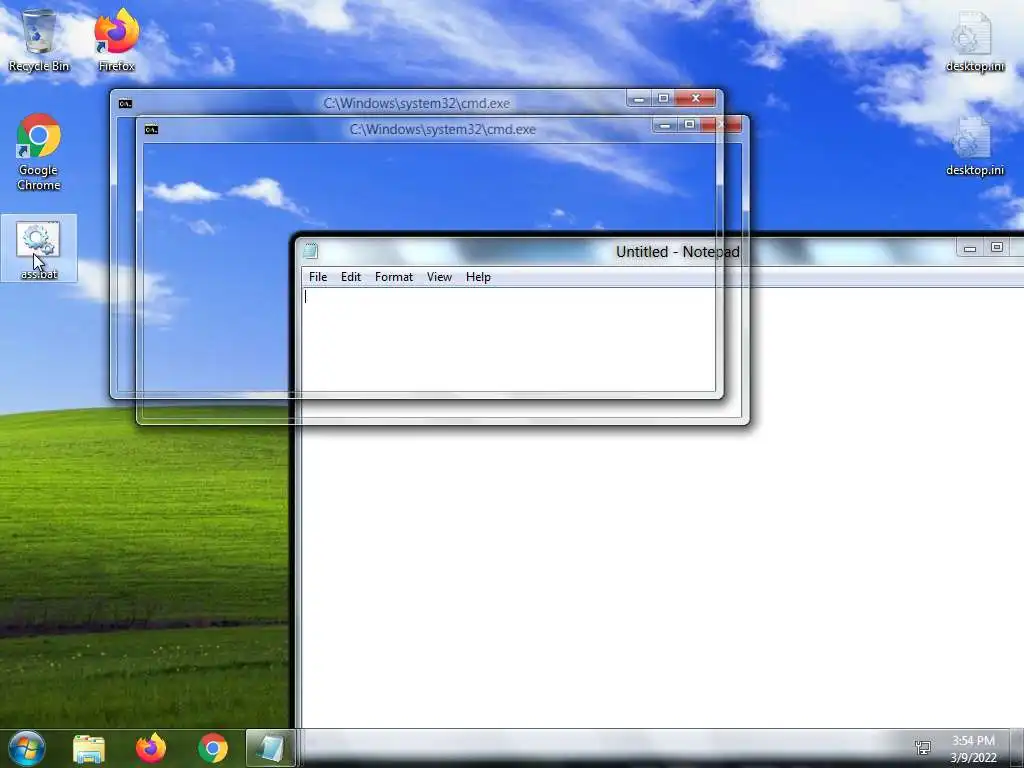The width and height of the screenshot is (1024, 768).
Task: Maximize the Notepad window
Action: 997,248
